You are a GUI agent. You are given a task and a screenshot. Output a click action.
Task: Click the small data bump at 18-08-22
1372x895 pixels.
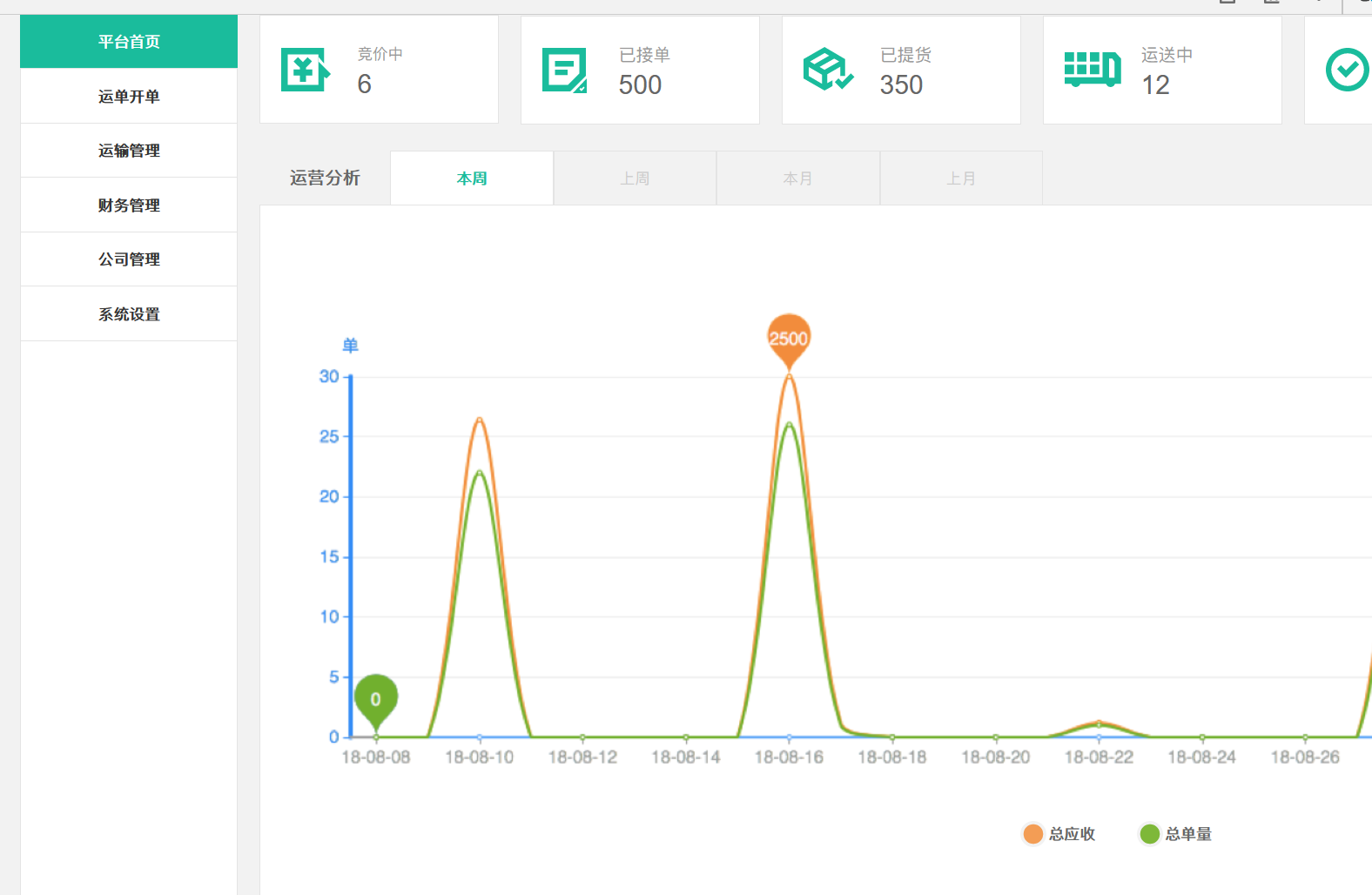coord(1100,723)
